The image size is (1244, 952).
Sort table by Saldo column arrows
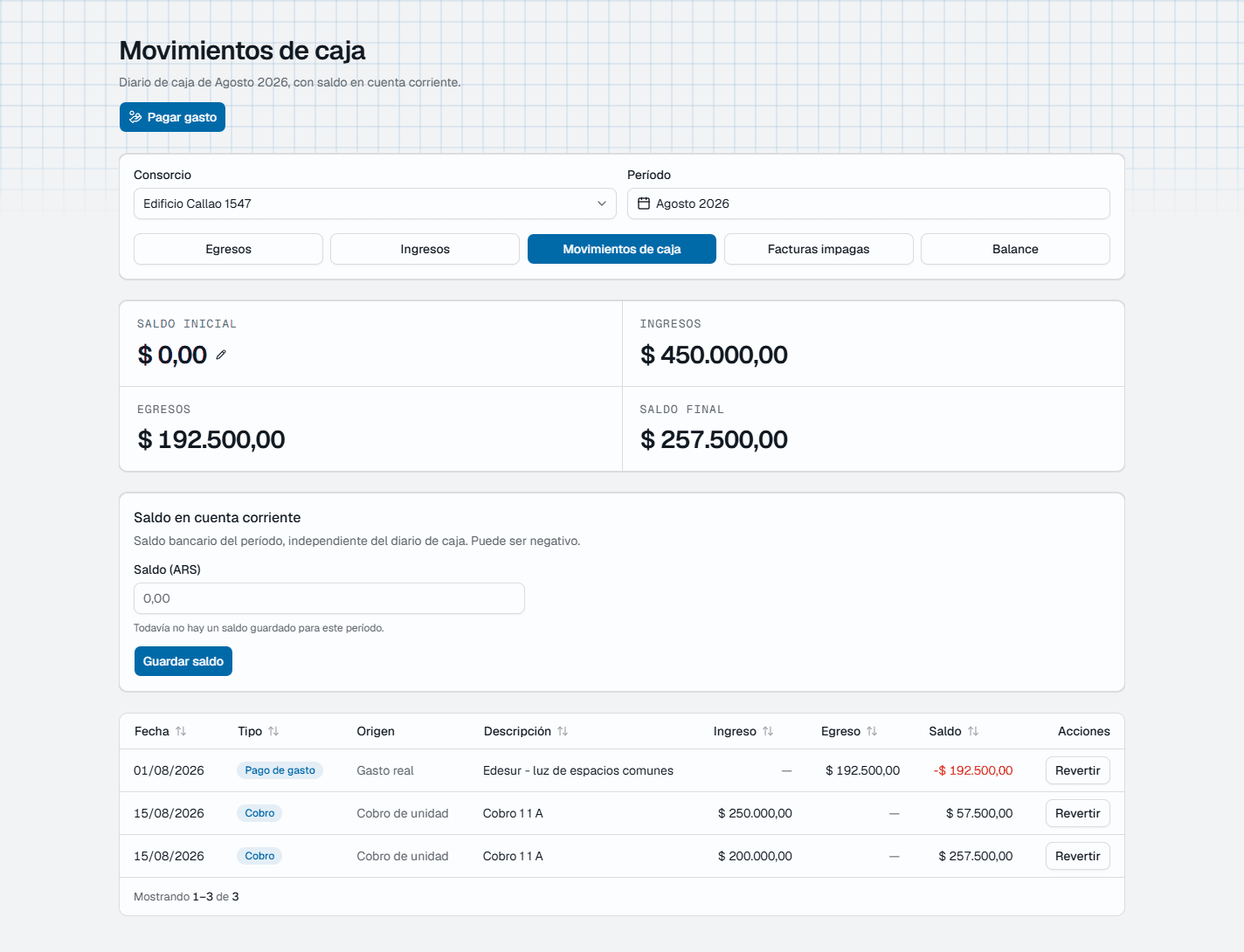click(x=973, y=731)
